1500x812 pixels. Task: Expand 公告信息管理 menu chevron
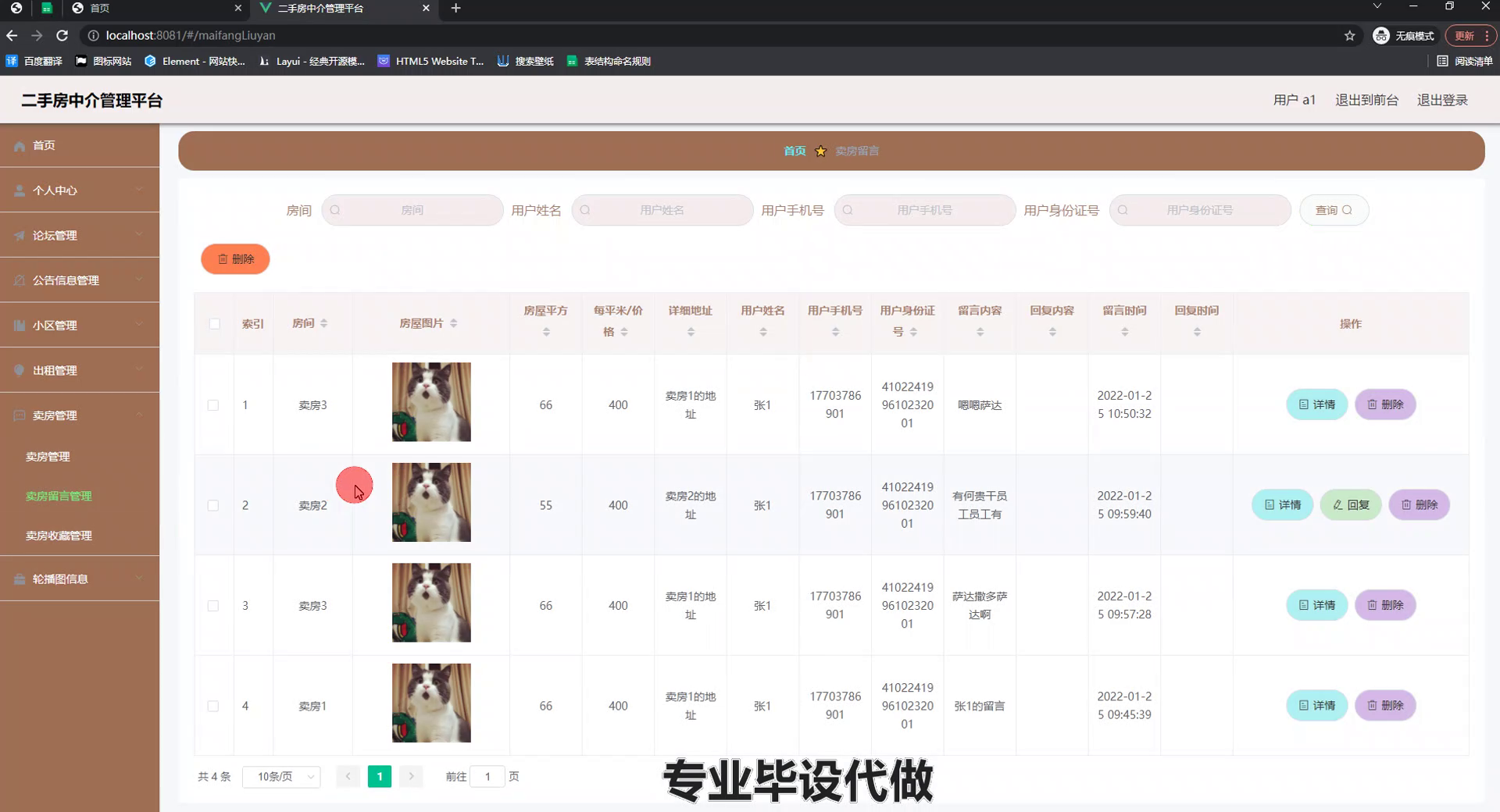[139, 280]
